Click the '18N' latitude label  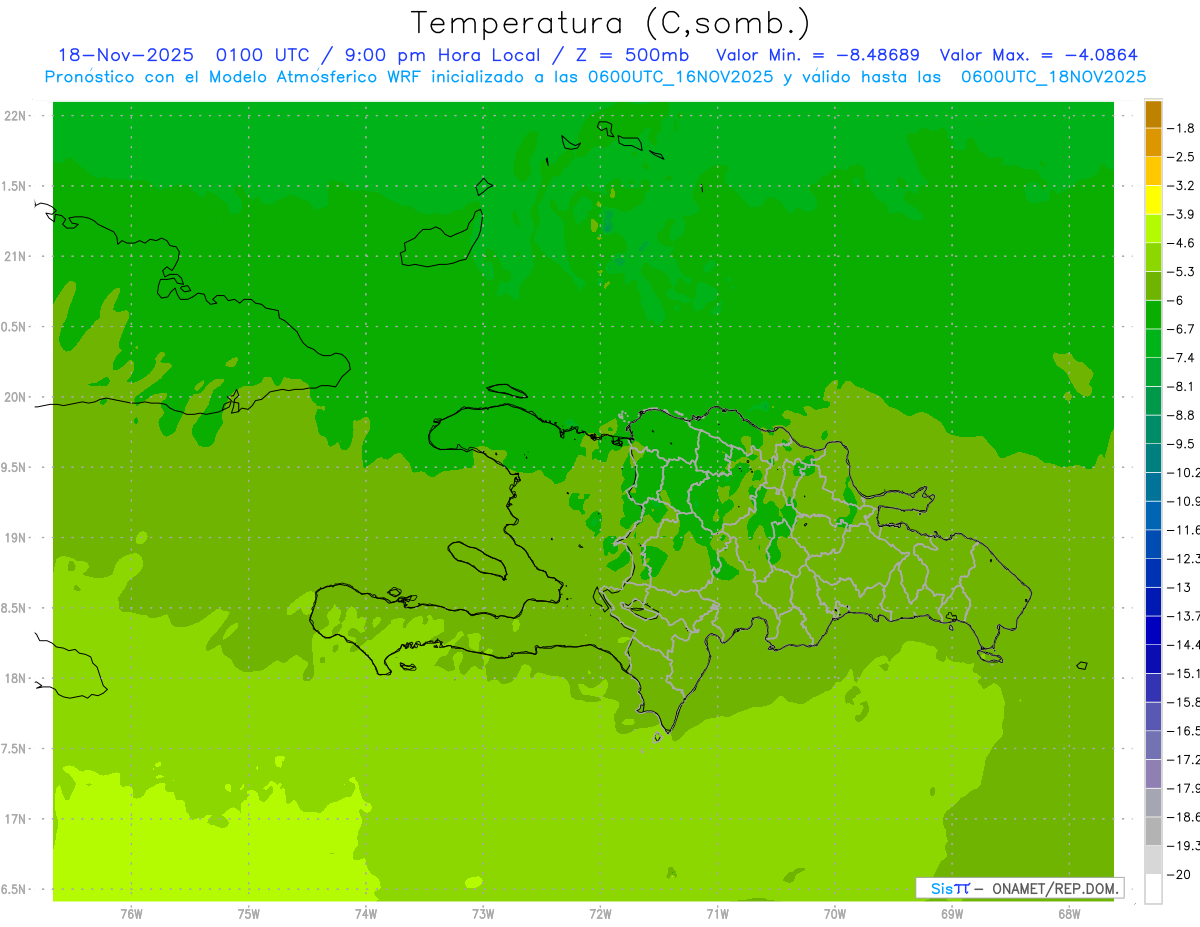[x=14, y=678]
